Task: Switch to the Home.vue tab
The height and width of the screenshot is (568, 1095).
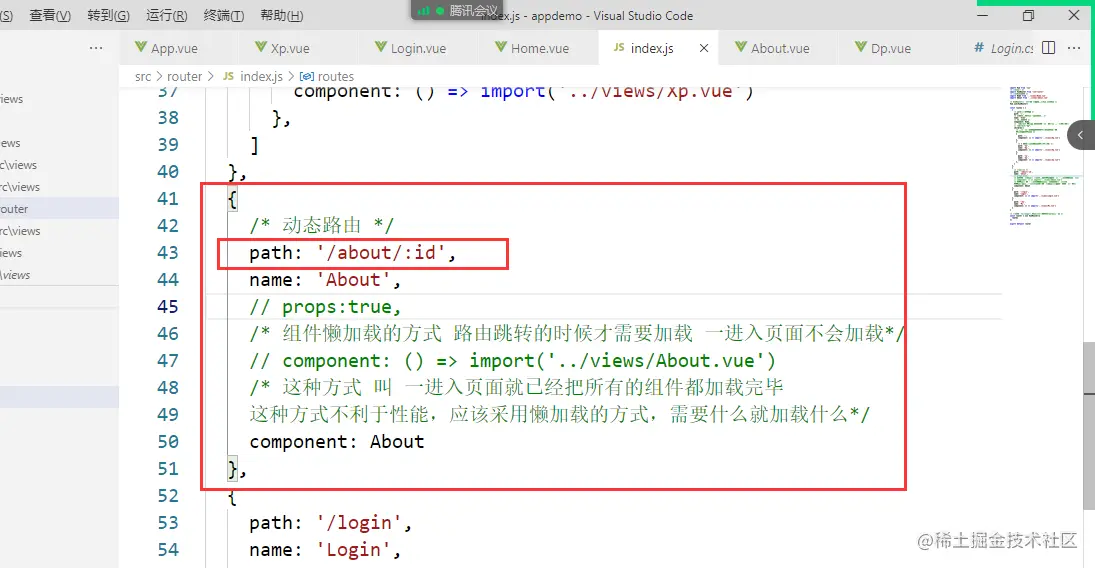Action: coord(539,48)
